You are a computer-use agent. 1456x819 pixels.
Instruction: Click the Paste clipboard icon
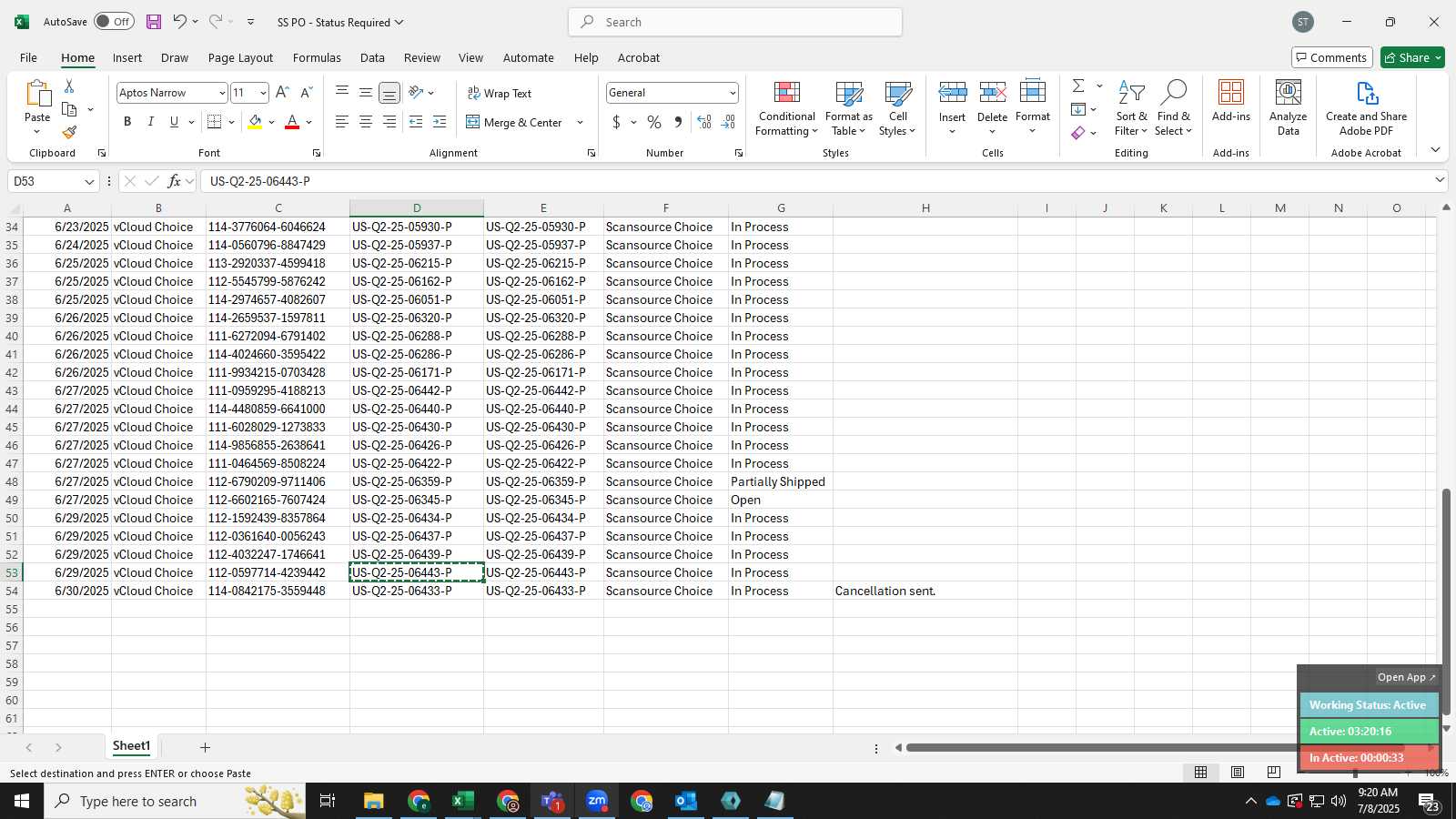(x=37, y=94)
